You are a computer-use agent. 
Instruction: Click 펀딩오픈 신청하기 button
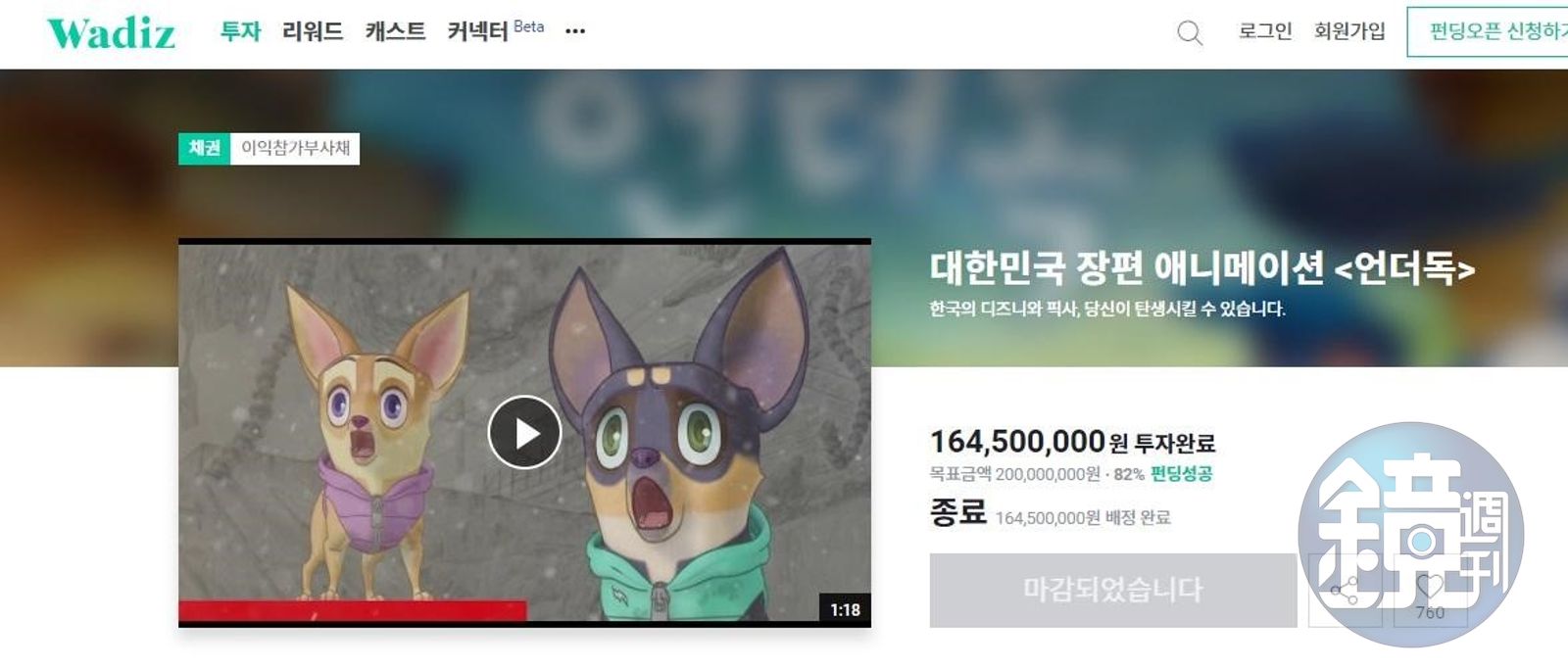coord(1488,31)
